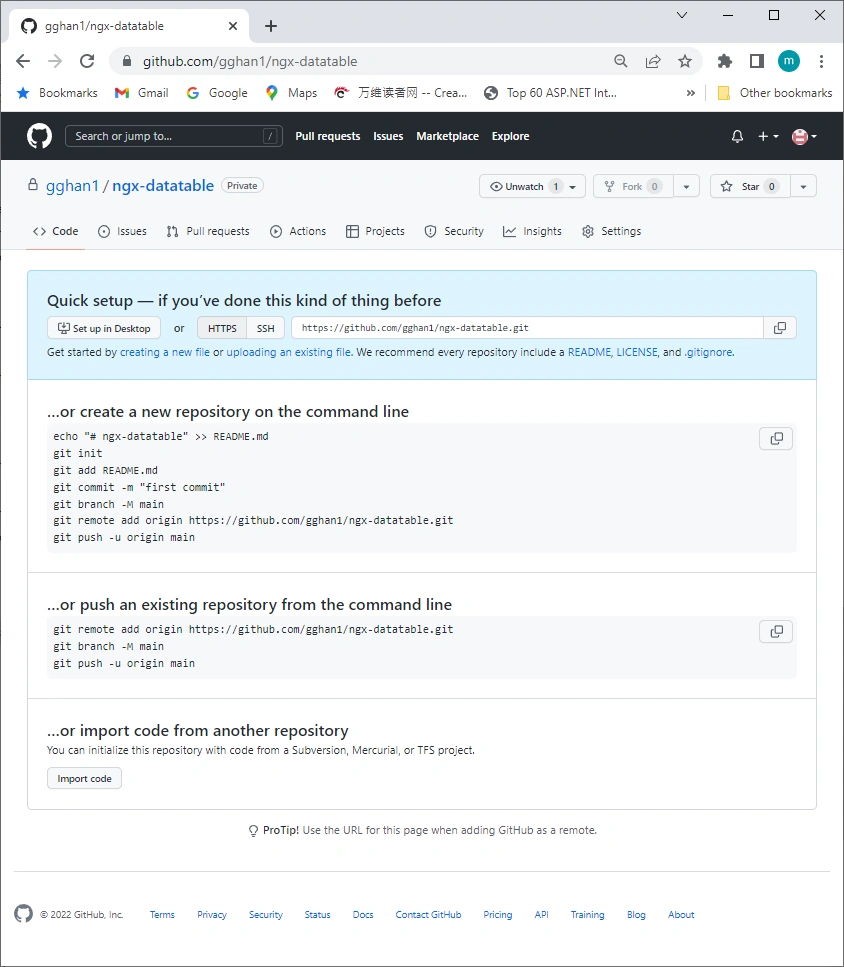Open the Code tab

point(55,231)
